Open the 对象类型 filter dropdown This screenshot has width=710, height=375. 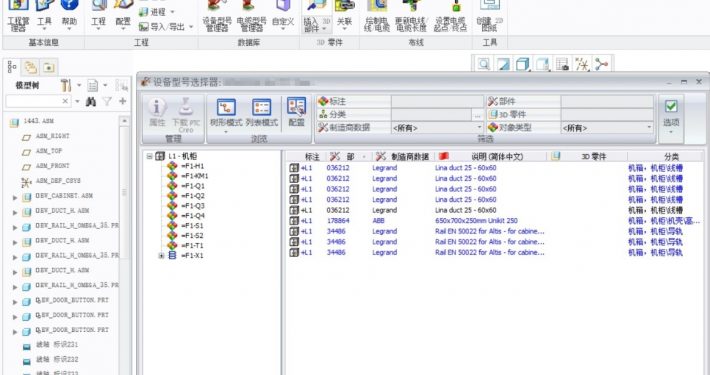[x=607, y=128]
